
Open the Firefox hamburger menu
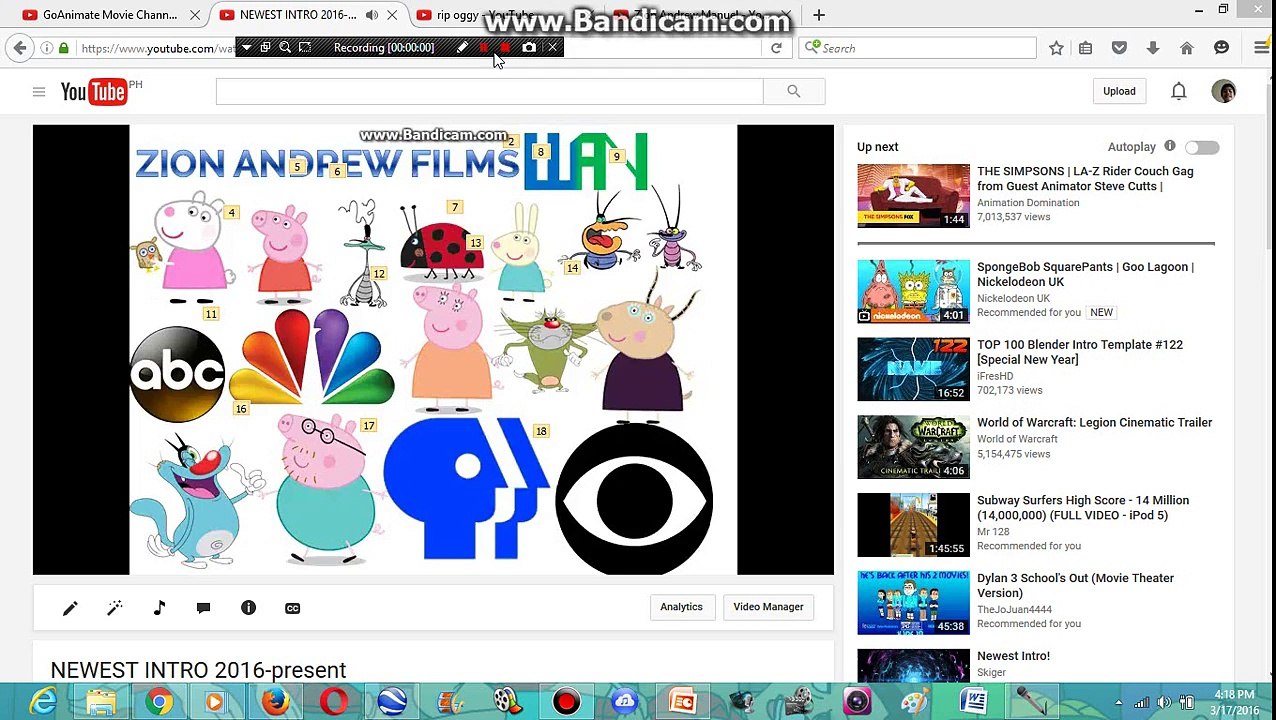pyautogui.click(x=1262, y=48)
